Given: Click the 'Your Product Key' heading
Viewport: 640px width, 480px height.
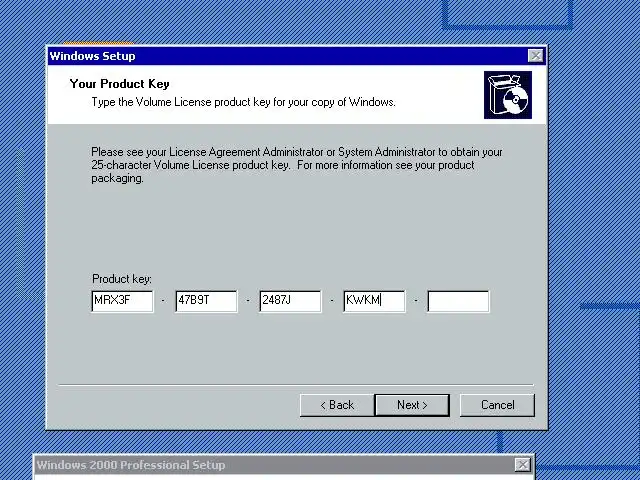Looking at the screenshot, I should (119, 84).
